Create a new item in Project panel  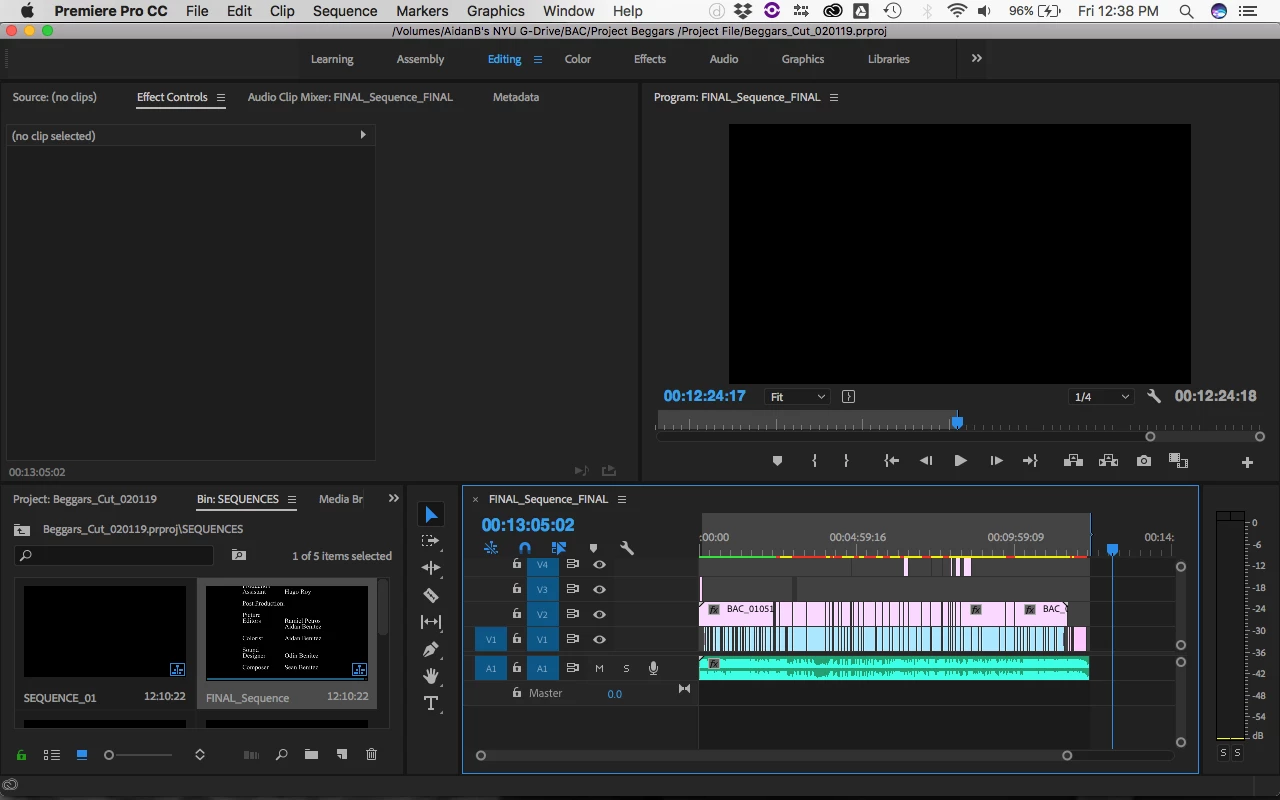tap(341, 754)
